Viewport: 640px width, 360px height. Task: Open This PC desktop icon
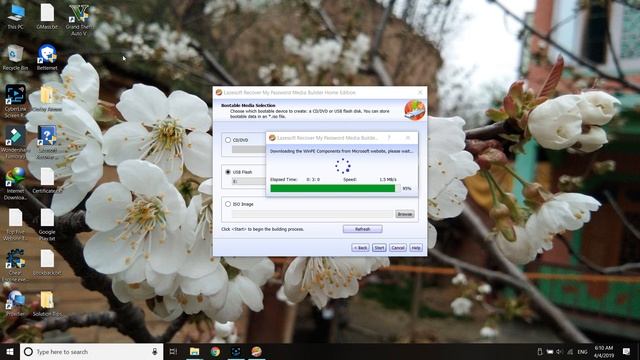pos(16,17)
